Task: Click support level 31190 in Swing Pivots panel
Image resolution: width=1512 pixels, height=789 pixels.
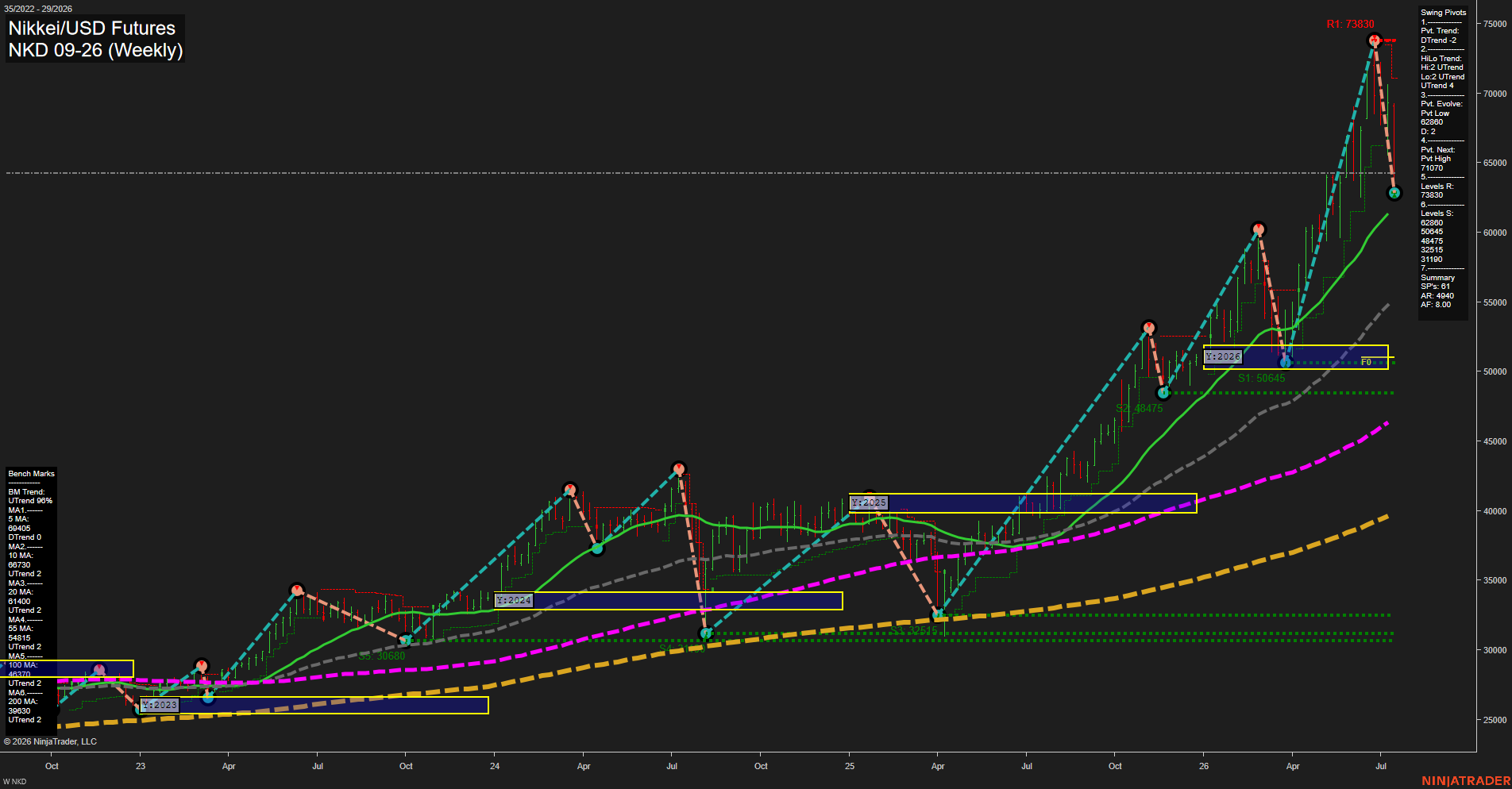Action: 1432,260
